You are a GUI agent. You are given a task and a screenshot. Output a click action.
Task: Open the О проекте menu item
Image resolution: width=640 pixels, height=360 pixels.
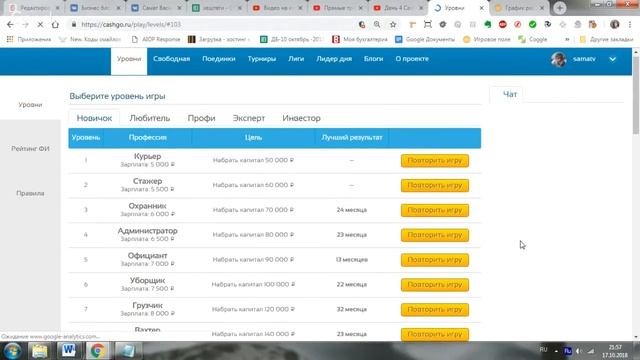pos(412,59)
